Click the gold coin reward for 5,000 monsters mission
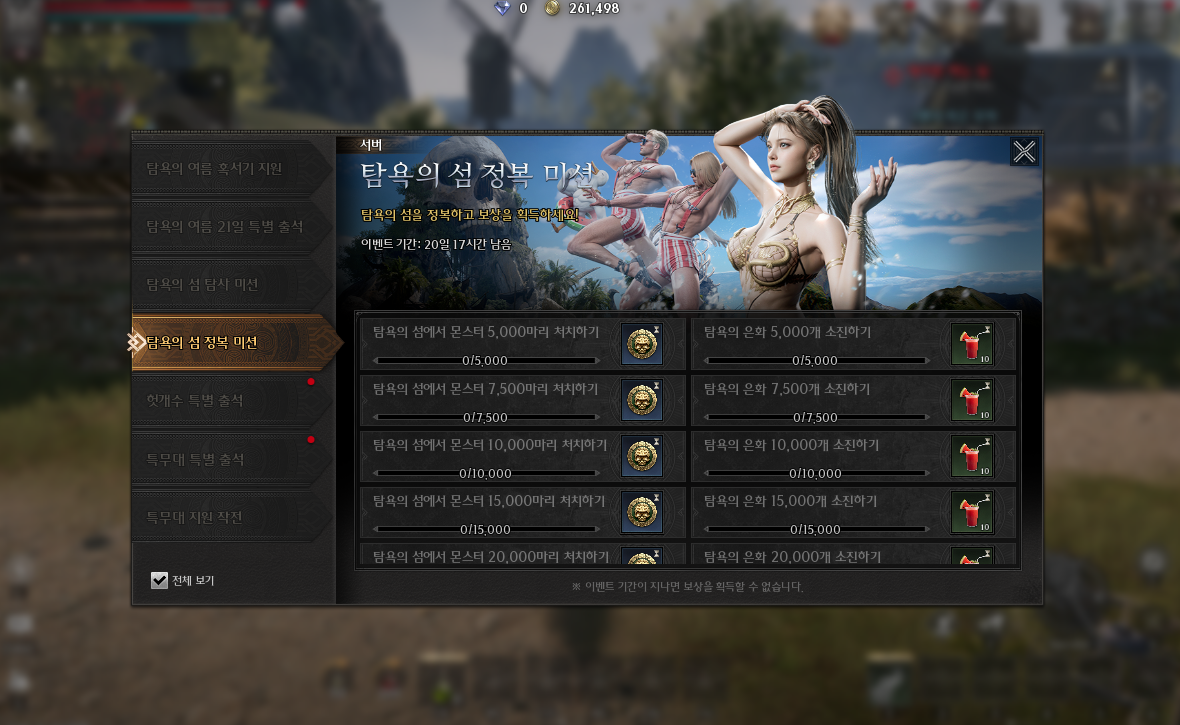1180x725 pixels. 642,344
